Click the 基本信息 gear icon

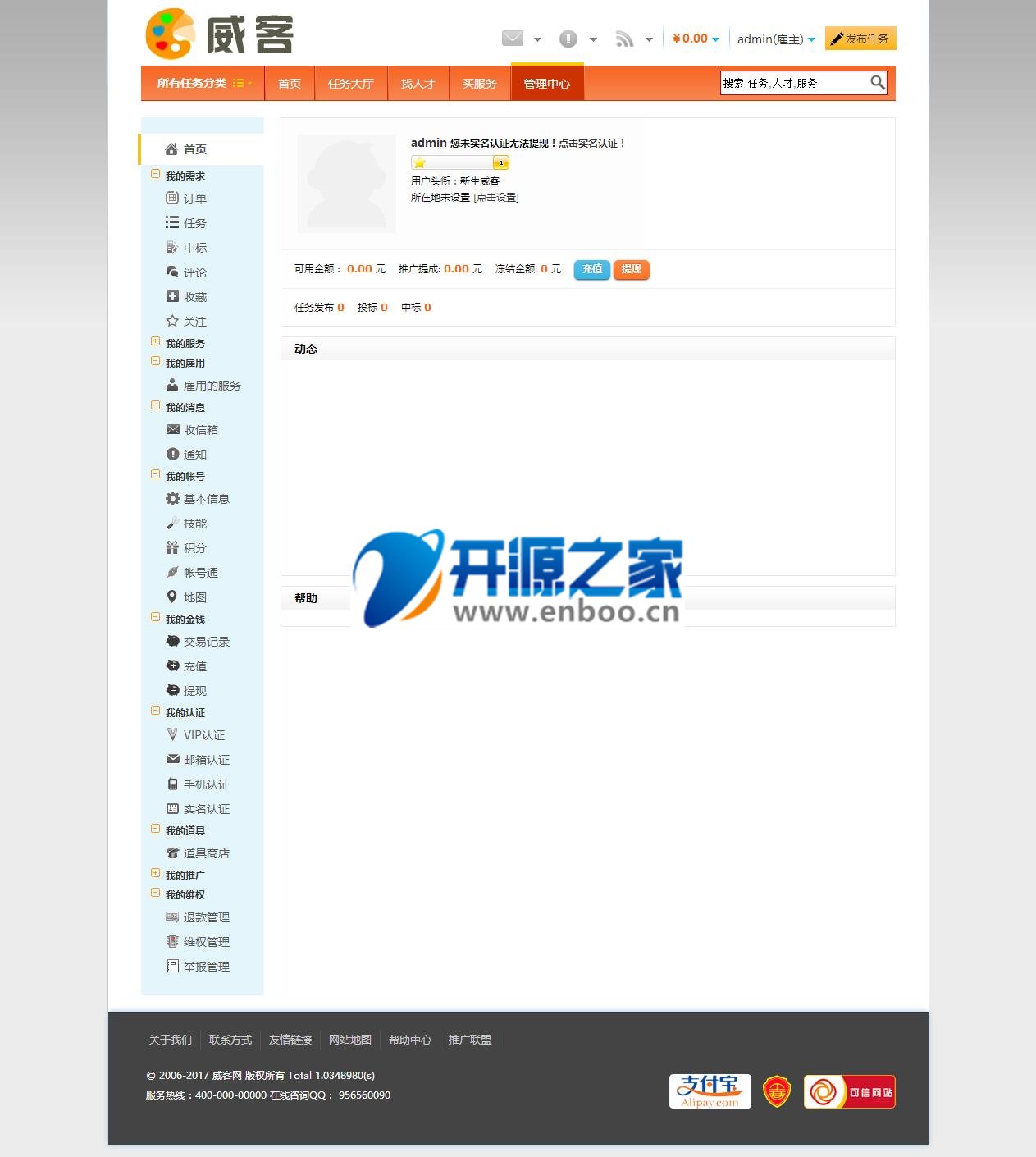[172, 498]
